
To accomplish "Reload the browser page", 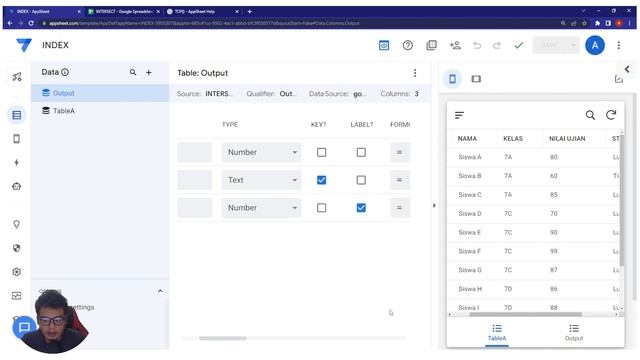I will tap(31, 23).
